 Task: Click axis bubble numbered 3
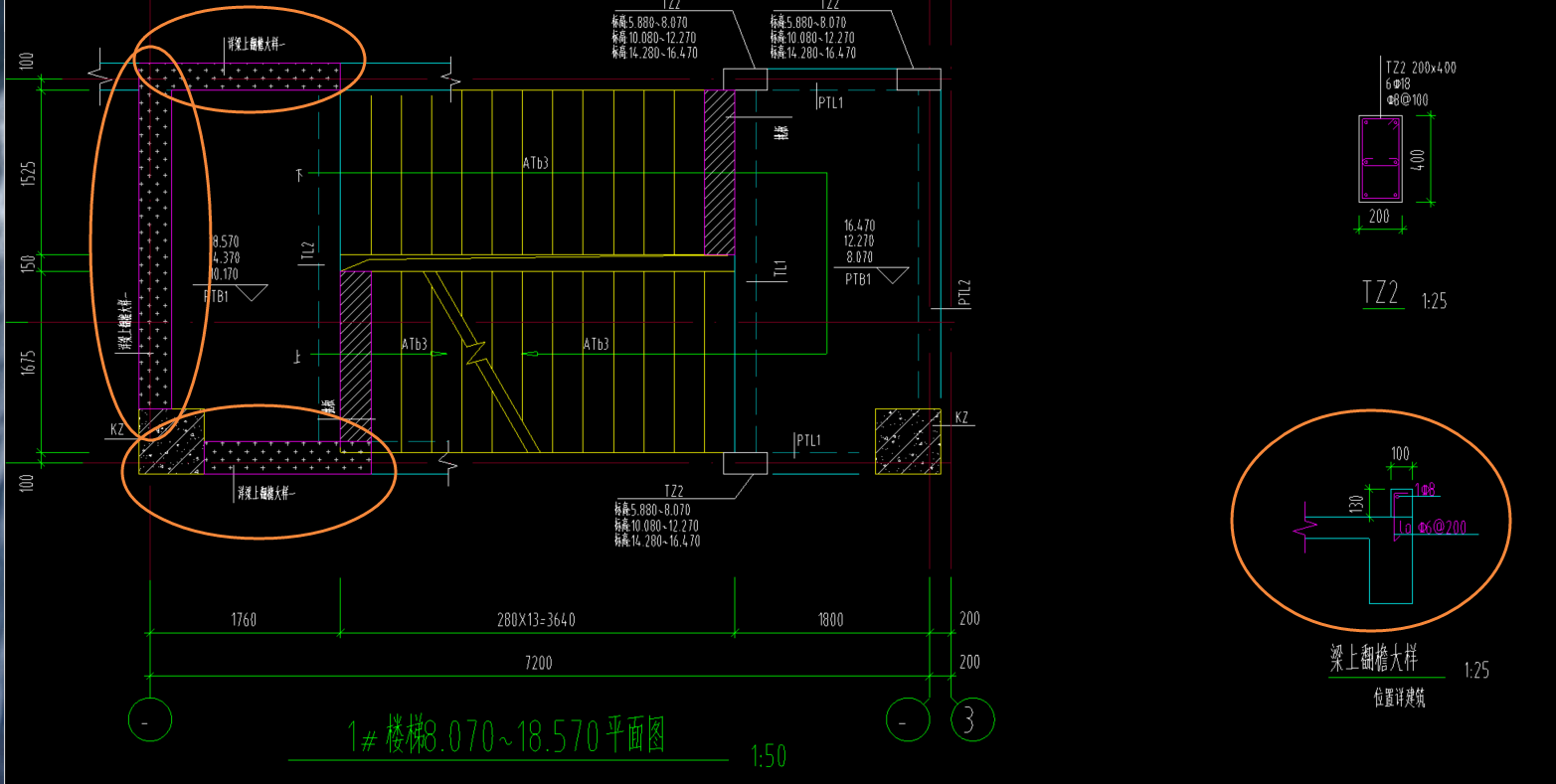pos(970,721)
